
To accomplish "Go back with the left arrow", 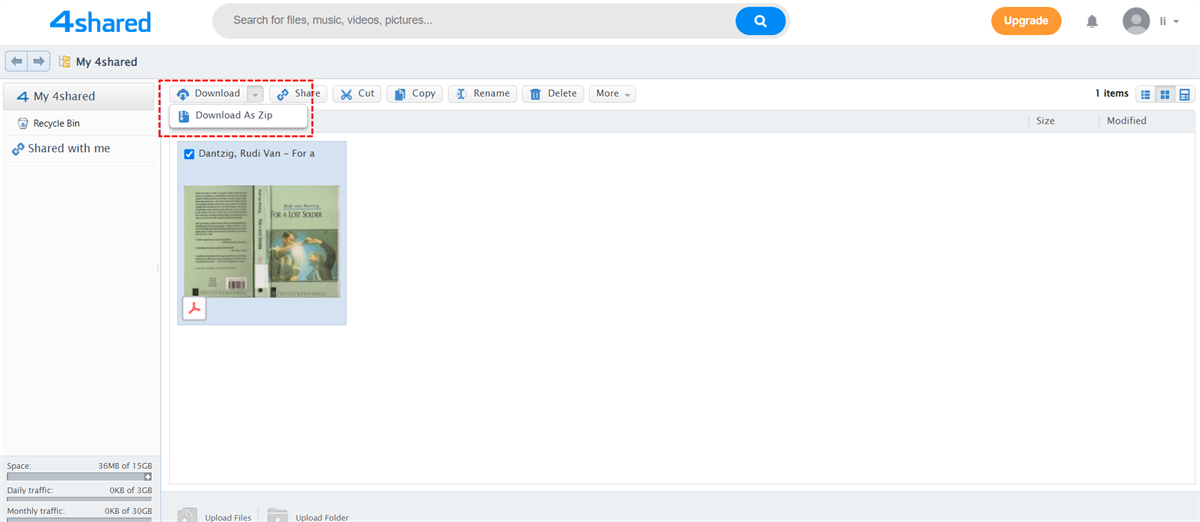I will pos(16,61).
